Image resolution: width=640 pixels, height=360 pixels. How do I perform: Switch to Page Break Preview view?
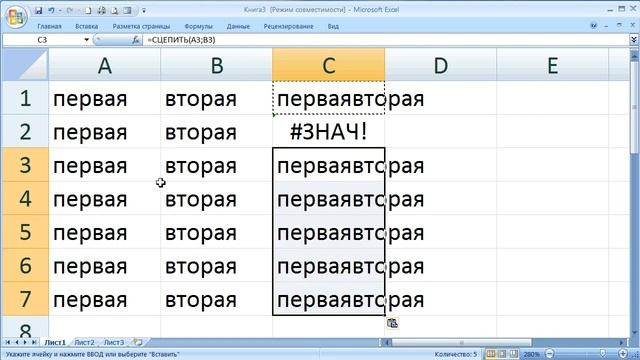(513, 353)
